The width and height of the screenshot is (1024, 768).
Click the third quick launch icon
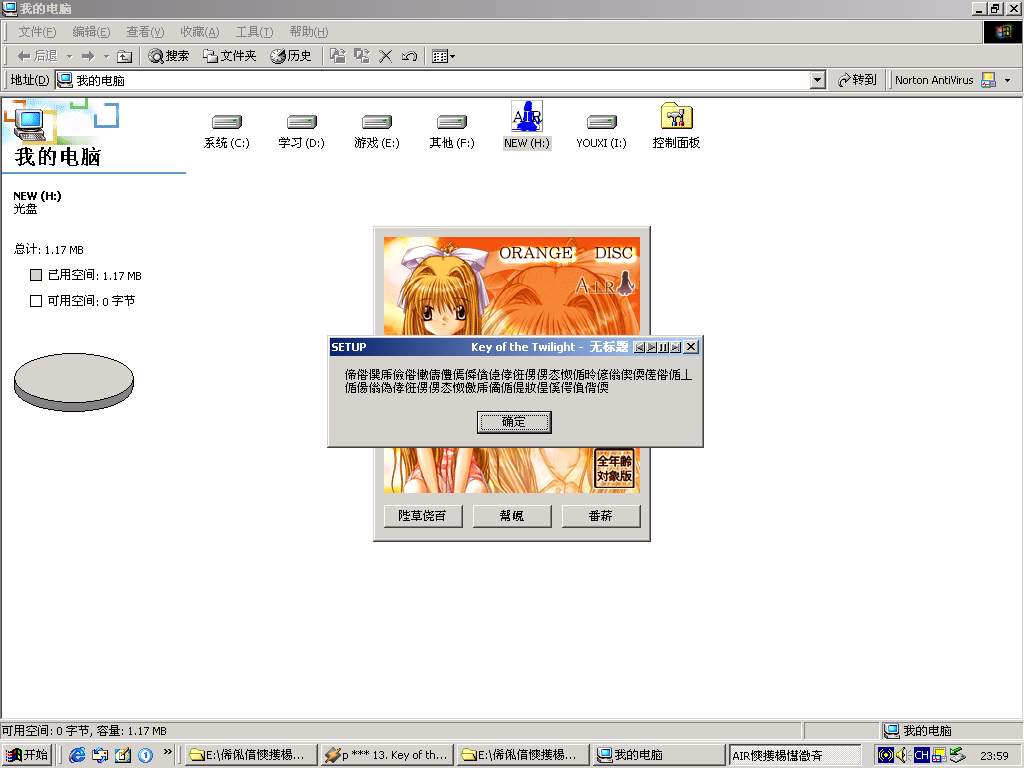pyautogui.click(x=123, y=755)
